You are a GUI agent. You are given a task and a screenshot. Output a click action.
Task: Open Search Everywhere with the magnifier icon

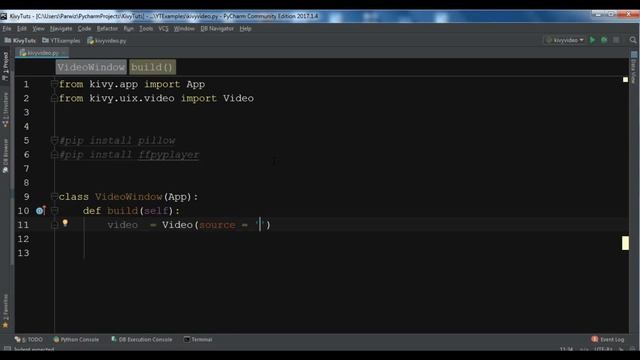[x=633, y=40]
